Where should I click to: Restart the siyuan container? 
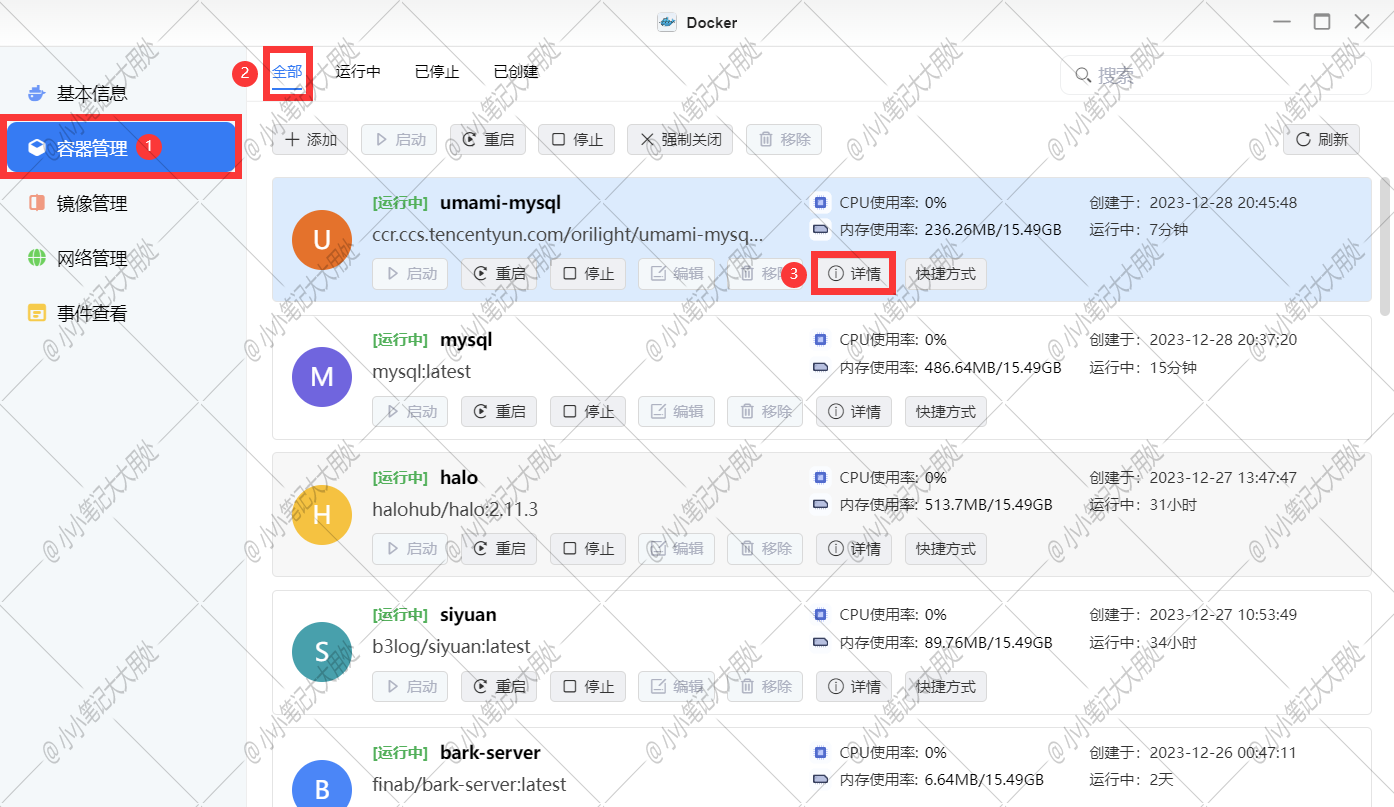pos(499,686)
